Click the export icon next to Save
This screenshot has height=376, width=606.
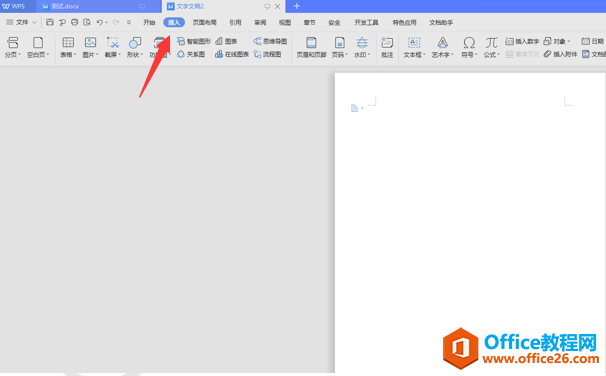(x=62, y=22)
